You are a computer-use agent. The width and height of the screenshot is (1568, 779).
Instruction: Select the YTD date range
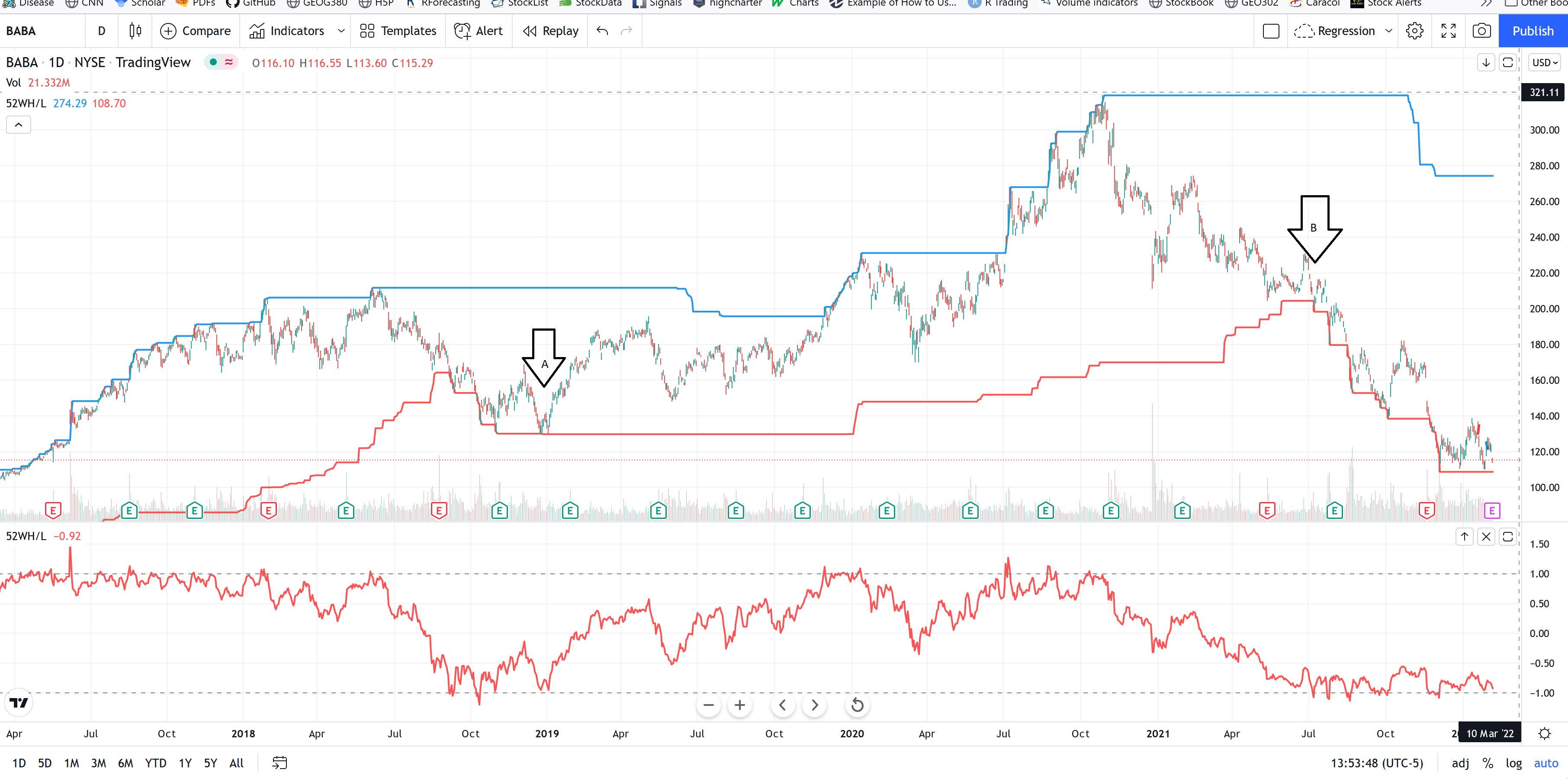coord(156,763)
